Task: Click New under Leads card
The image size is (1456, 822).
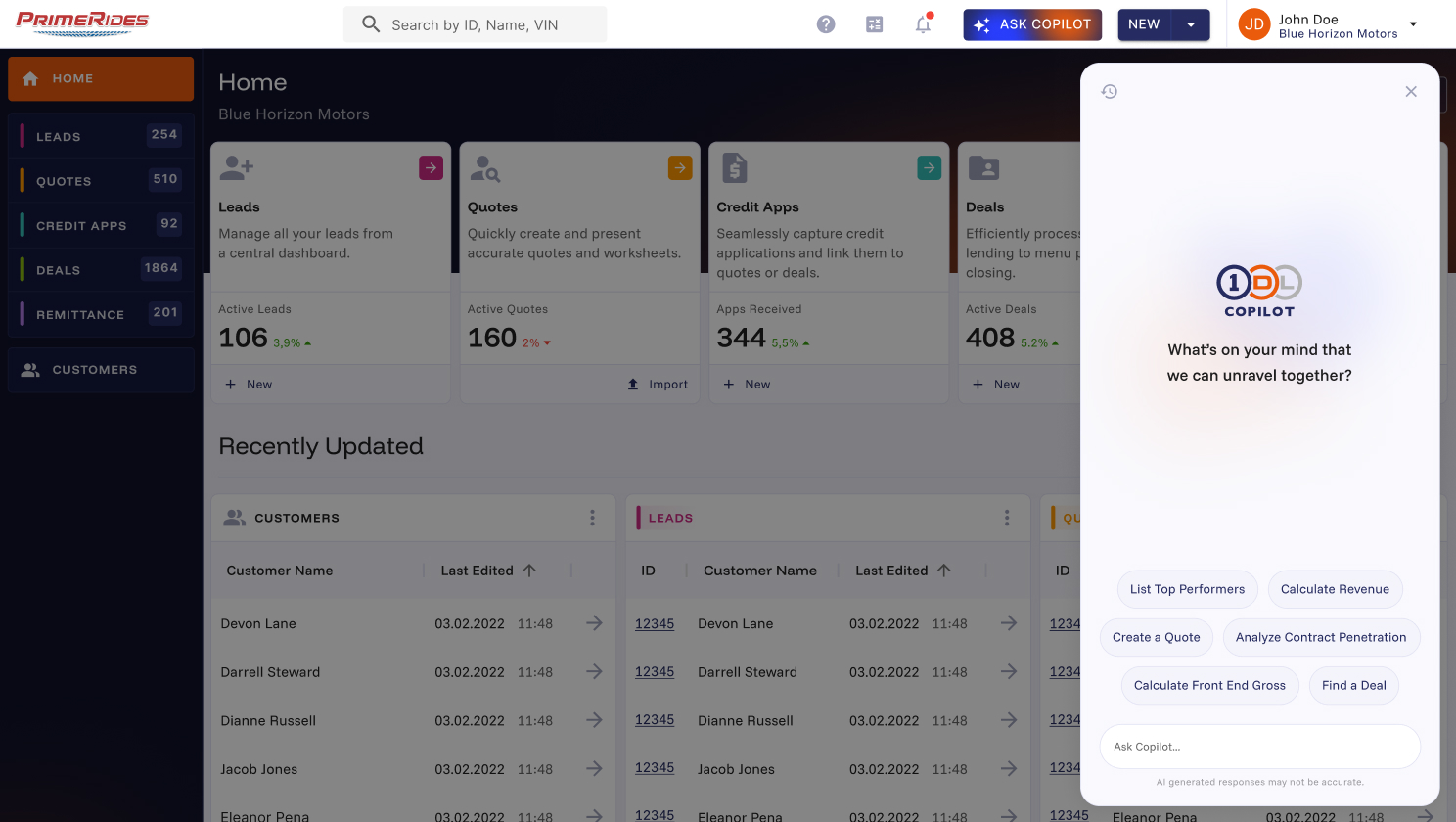Action: coord(249,385)
